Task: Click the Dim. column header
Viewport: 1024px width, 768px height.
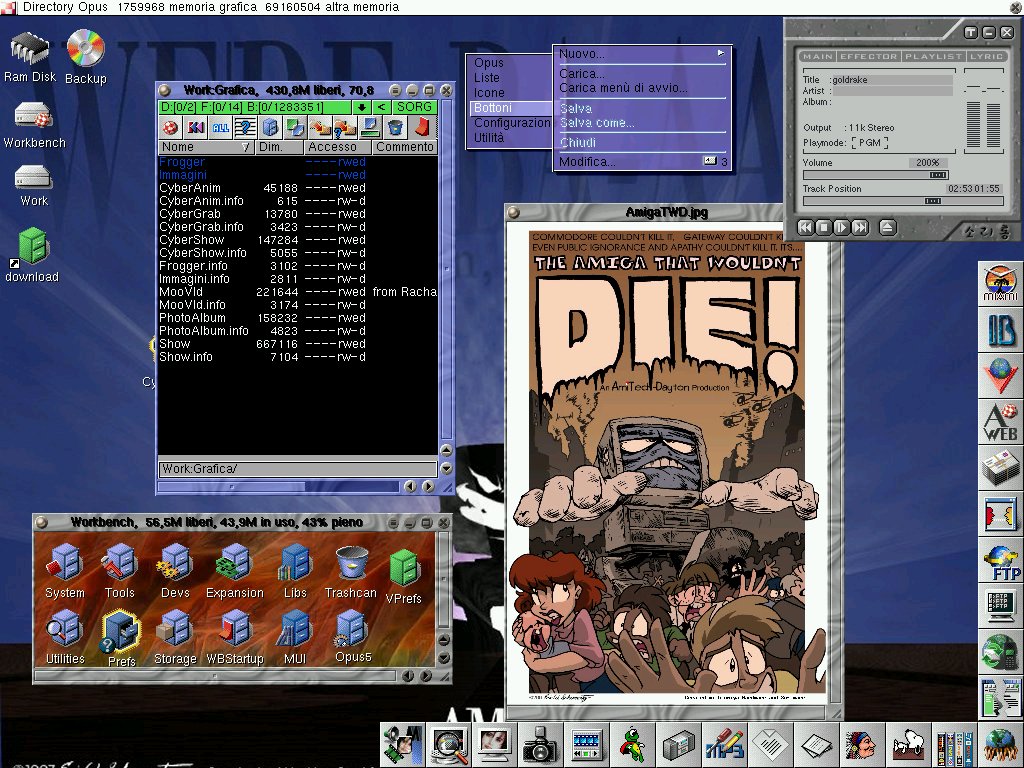Action: pyautogui.click(x=278, y=147)
